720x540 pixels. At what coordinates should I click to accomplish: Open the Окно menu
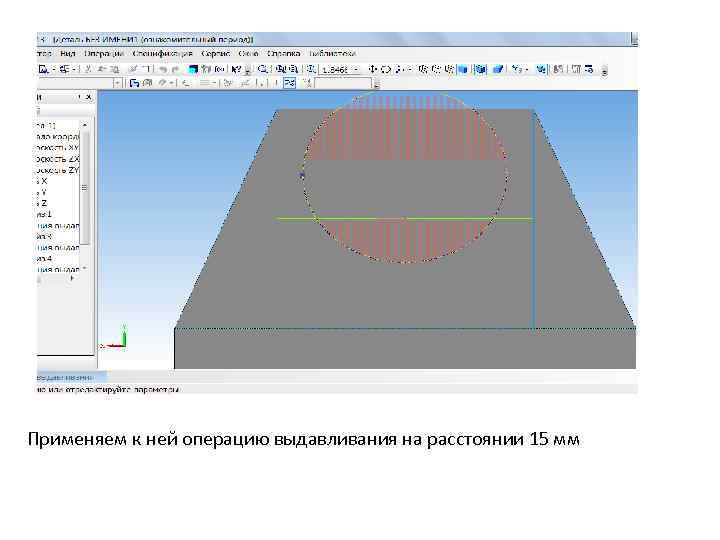click(x=248, y=54)
